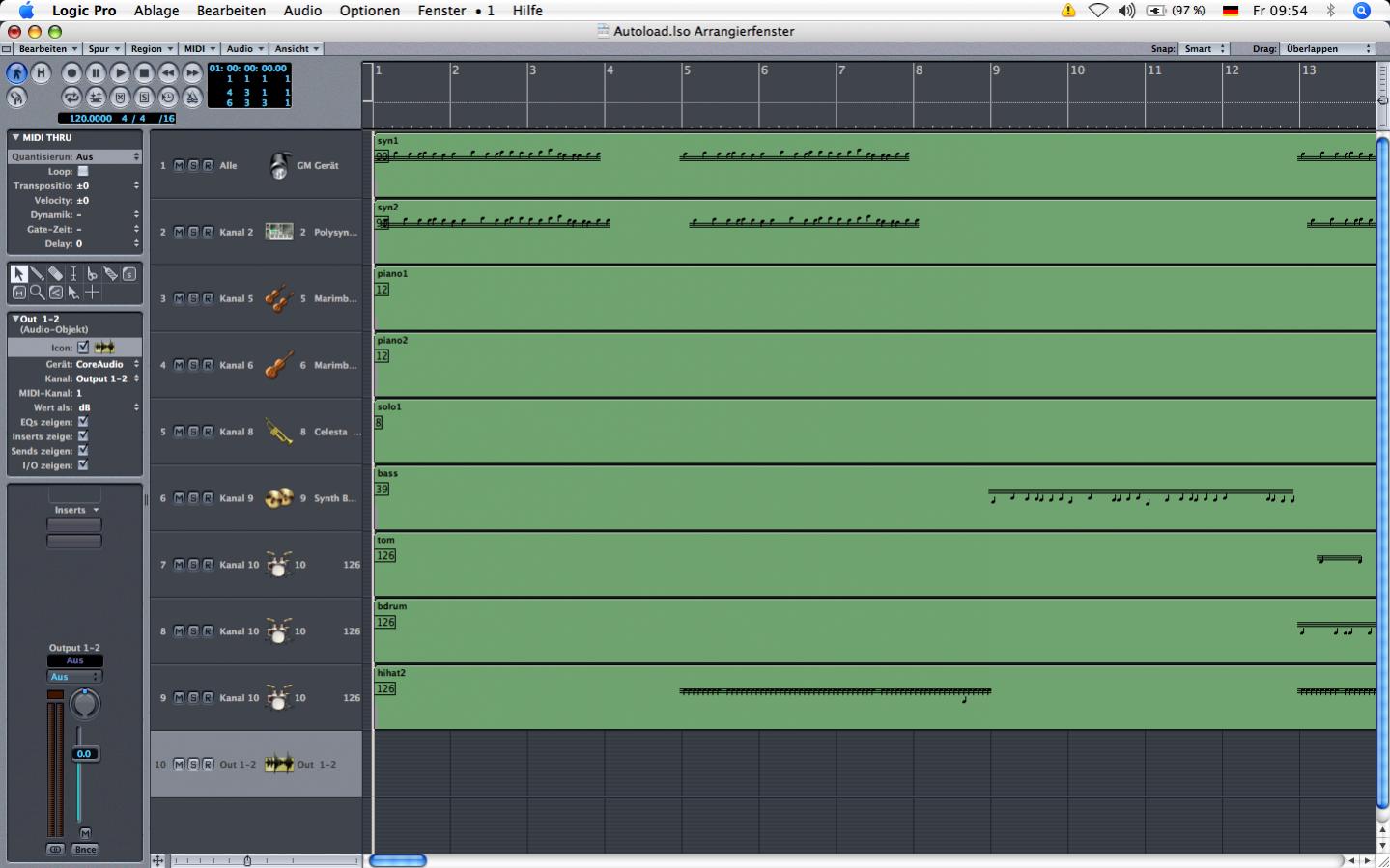Open Spotlight search in the menu bar

coord(1362,11)
